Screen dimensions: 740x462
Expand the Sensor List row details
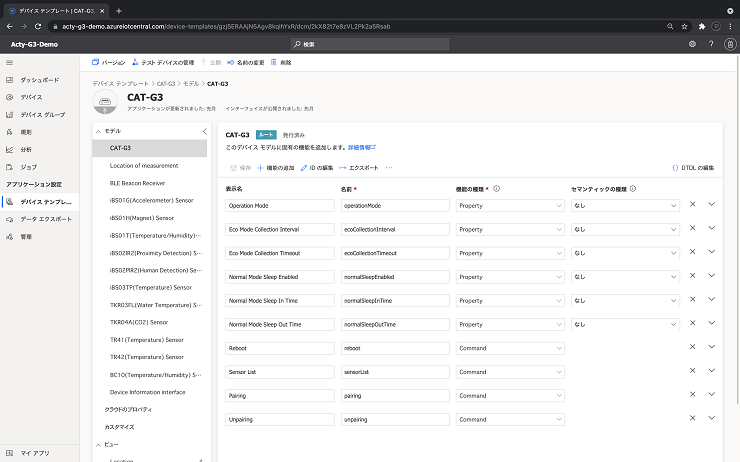coord(712,370)
